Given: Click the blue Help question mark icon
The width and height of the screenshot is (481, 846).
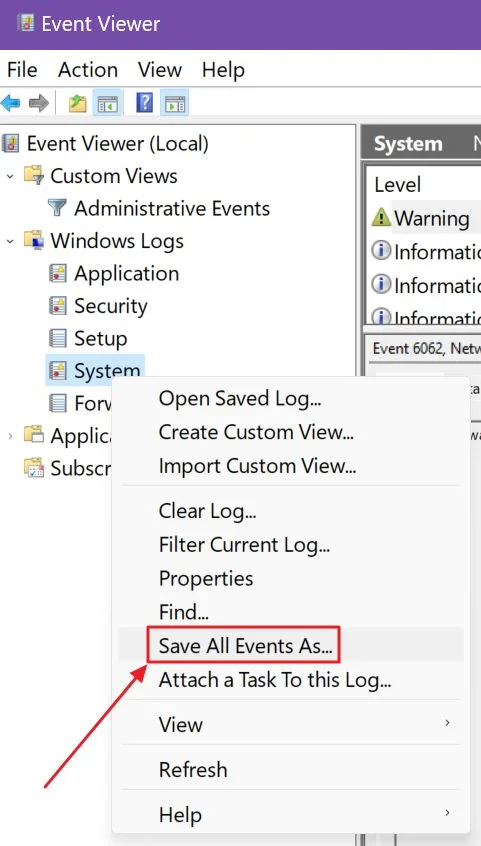Looking at the screenshot, I should [144, 103].
